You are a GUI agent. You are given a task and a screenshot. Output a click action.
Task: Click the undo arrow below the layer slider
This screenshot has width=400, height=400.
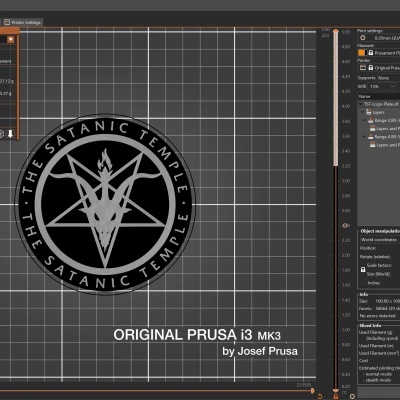tap(320, 396)
